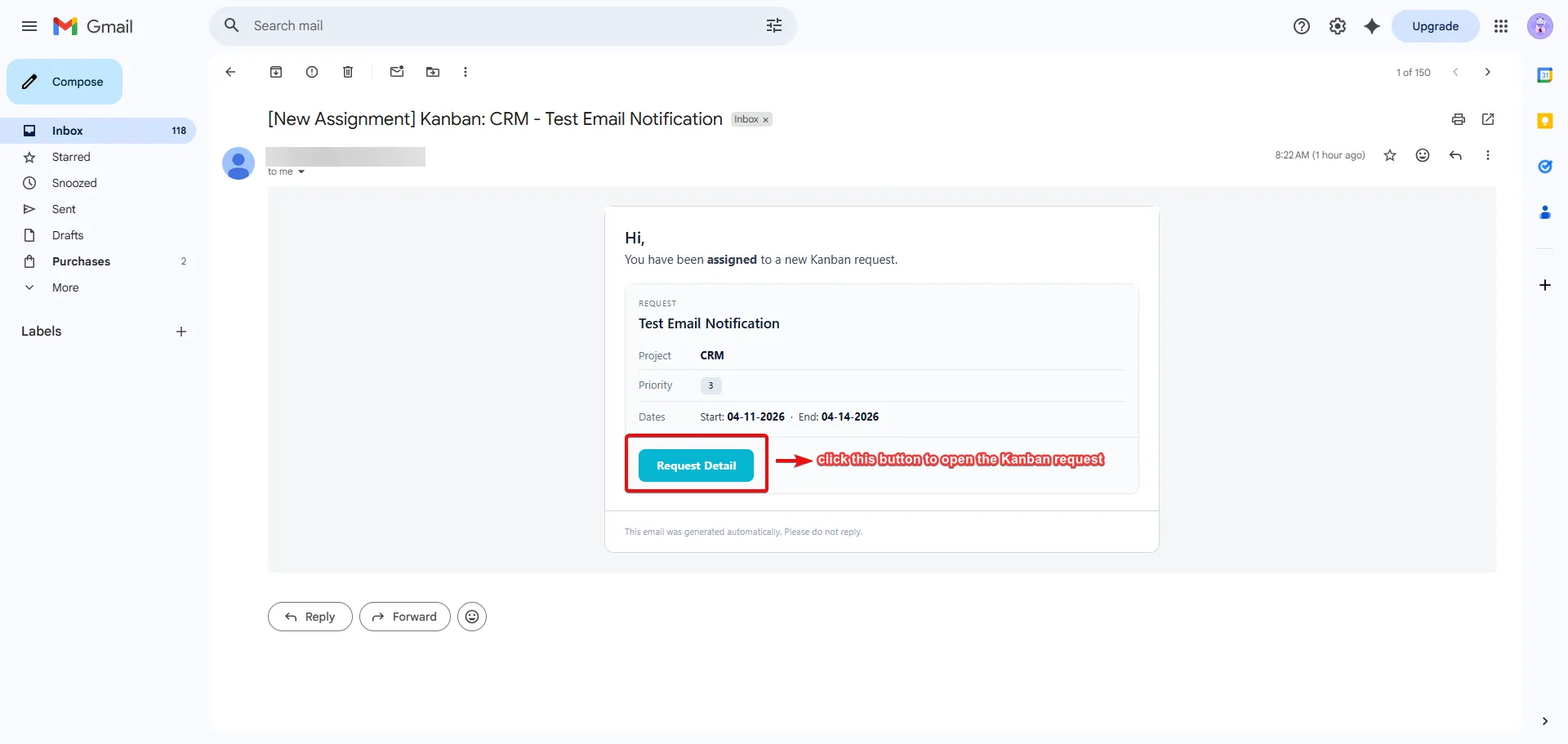Archive this email using toolbar icon
The width and height of the screenshot is (1568, 744).
(276, 72)
